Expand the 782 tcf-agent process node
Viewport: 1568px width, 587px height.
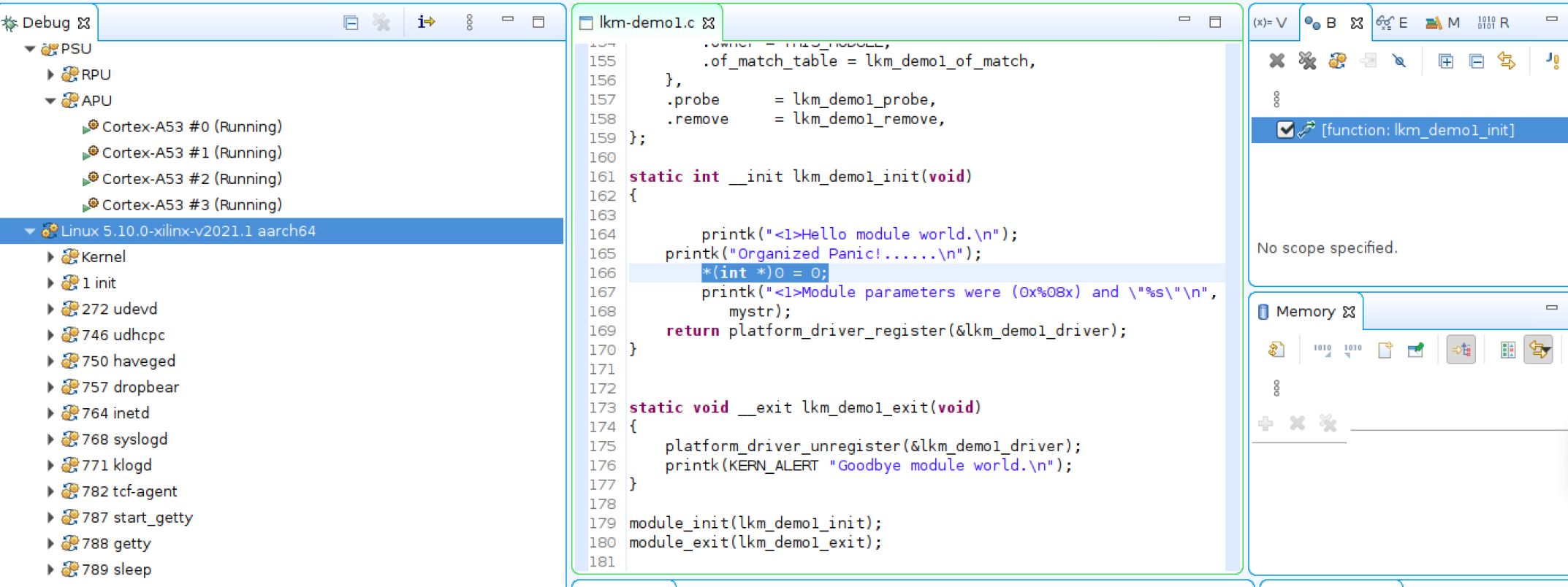[x=50, y=492]
